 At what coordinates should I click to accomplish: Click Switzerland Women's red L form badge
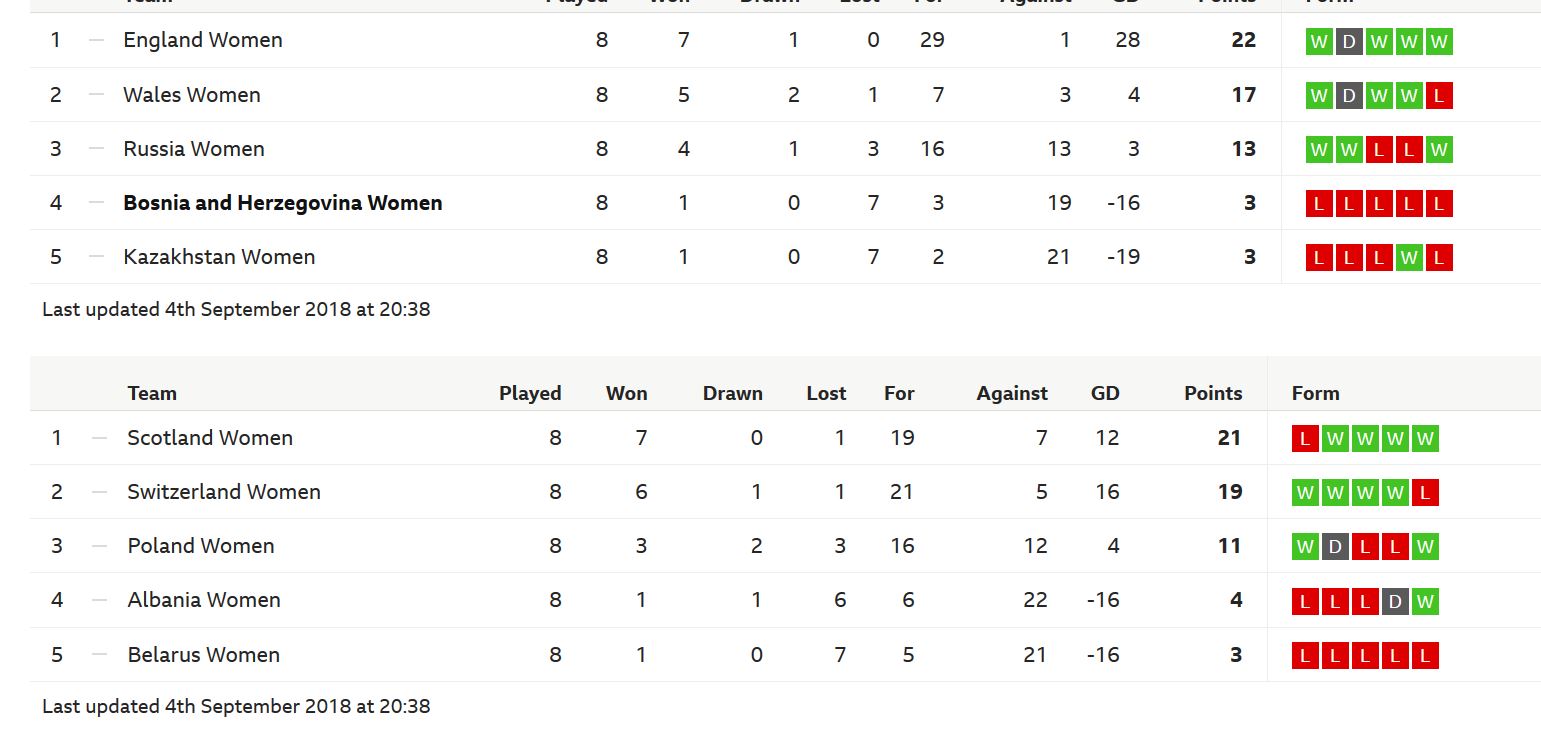pos(1425,493)
